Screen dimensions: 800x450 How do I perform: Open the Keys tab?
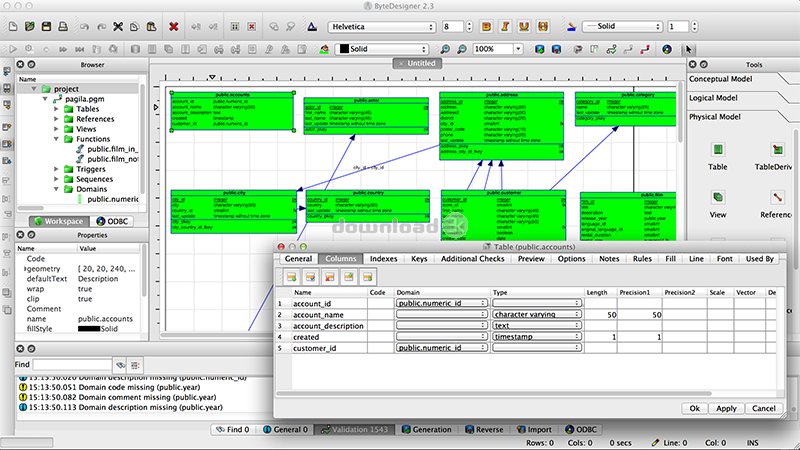pos(419,259)
